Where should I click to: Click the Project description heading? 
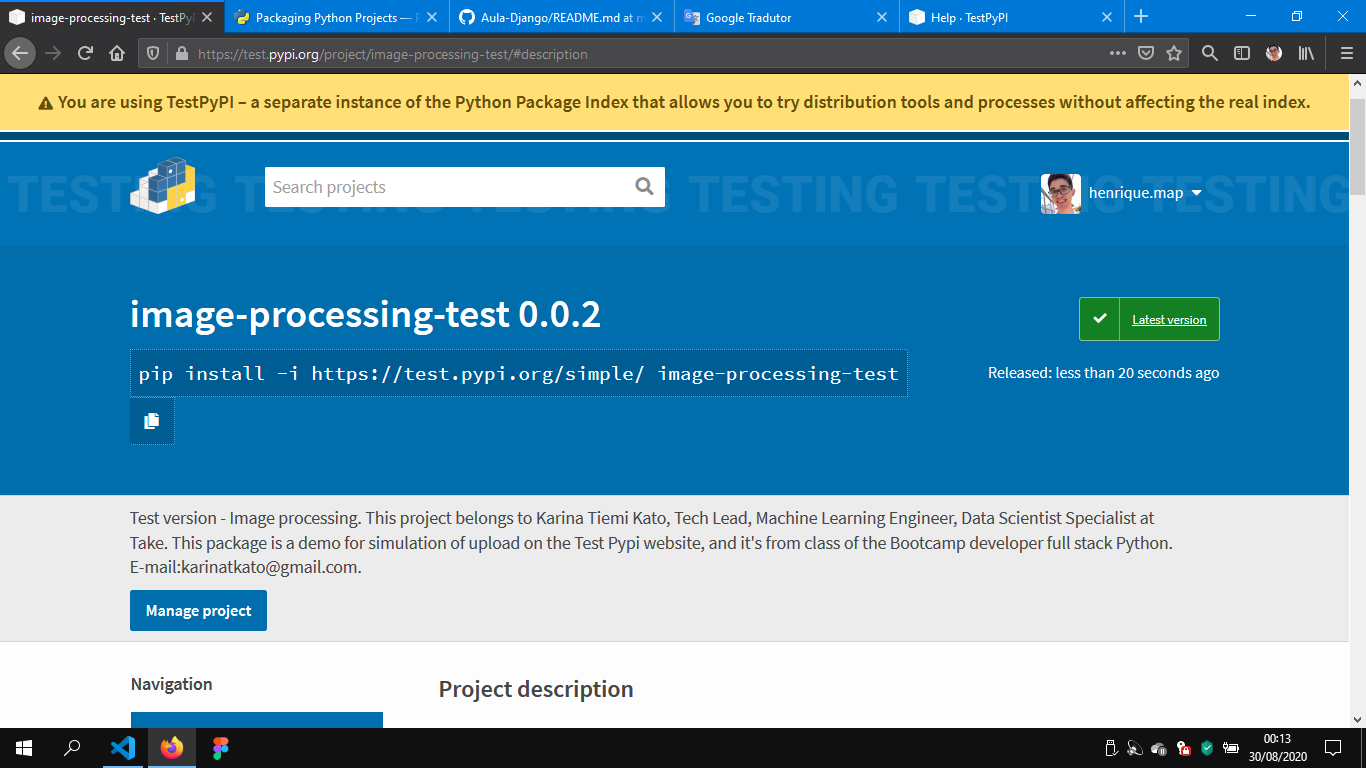[x=536, y=689]
